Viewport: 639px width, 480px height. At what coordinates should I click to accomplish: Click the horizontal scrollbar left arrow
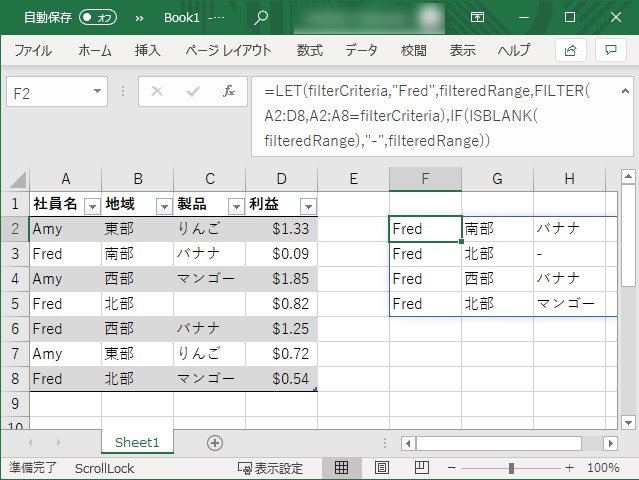(x=408, y=443)
